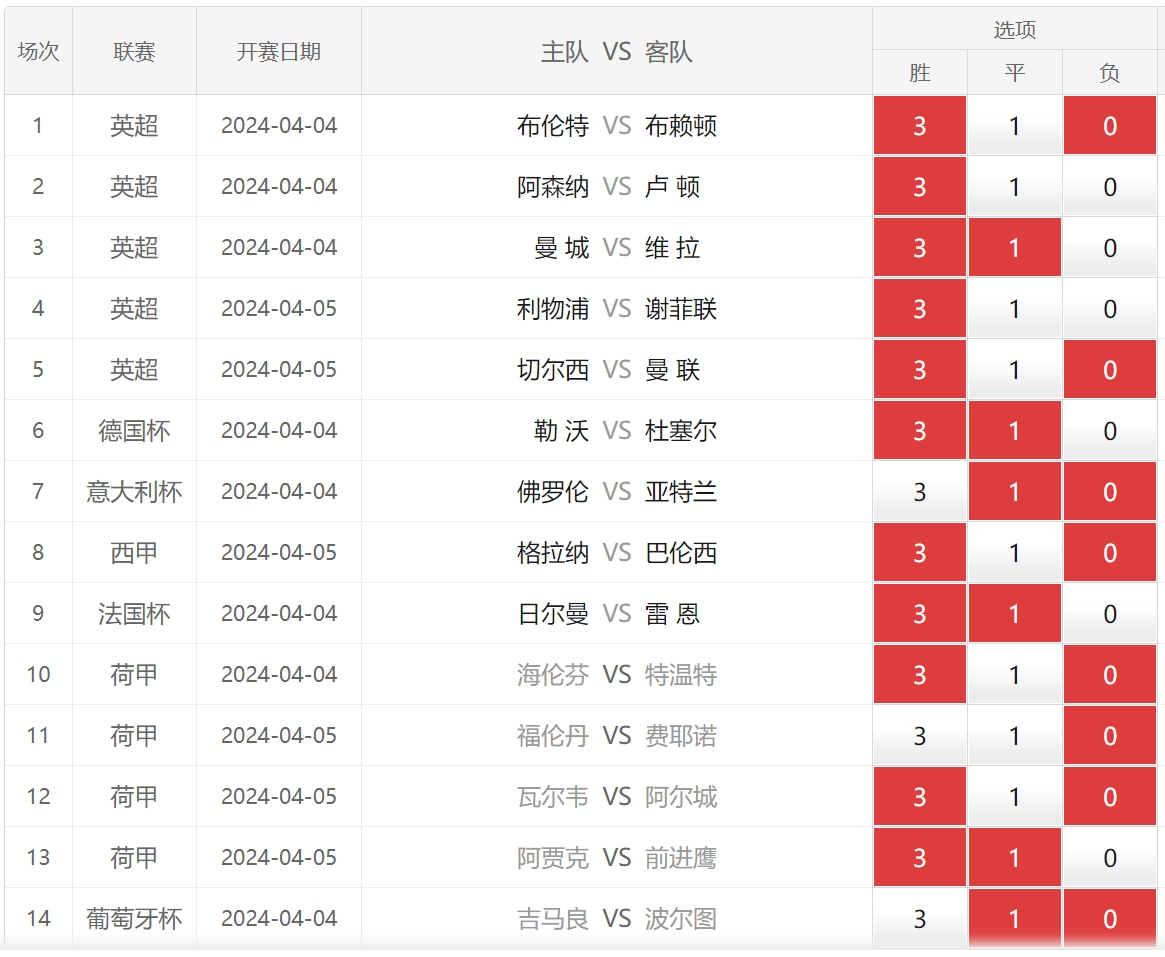Select draw option 1 for 福伦丹 vs 费耶诺
The height and width of the screenshot is (957, 1165).
[1015, 735]
